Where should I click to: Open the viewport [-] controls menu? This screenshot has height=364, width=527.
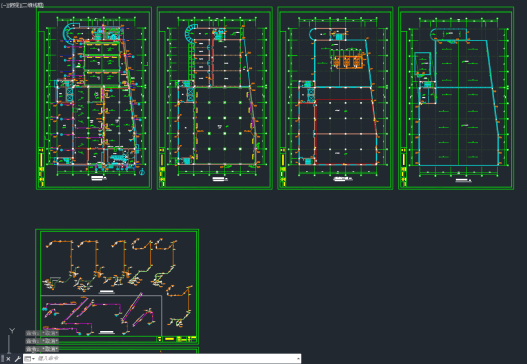3,5
